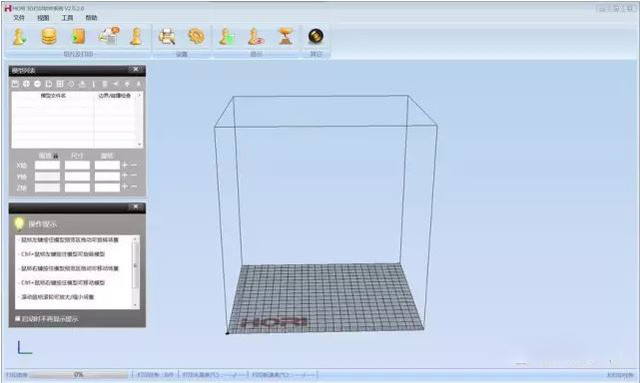
Task: Open the 文件 menu
Action: pos(19,18)
